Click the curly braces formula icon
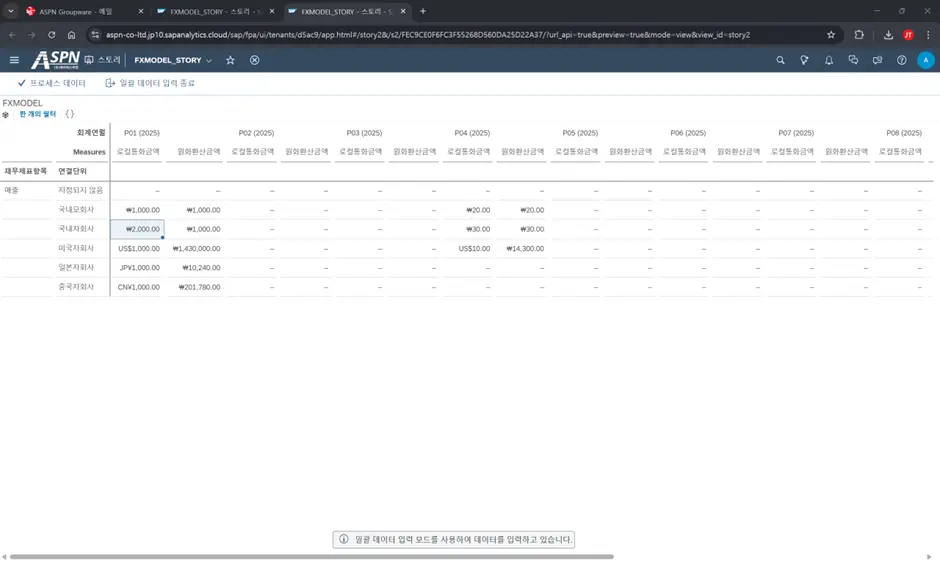Image resolution: width=940 pixels, height=561 pixels. 70,114
